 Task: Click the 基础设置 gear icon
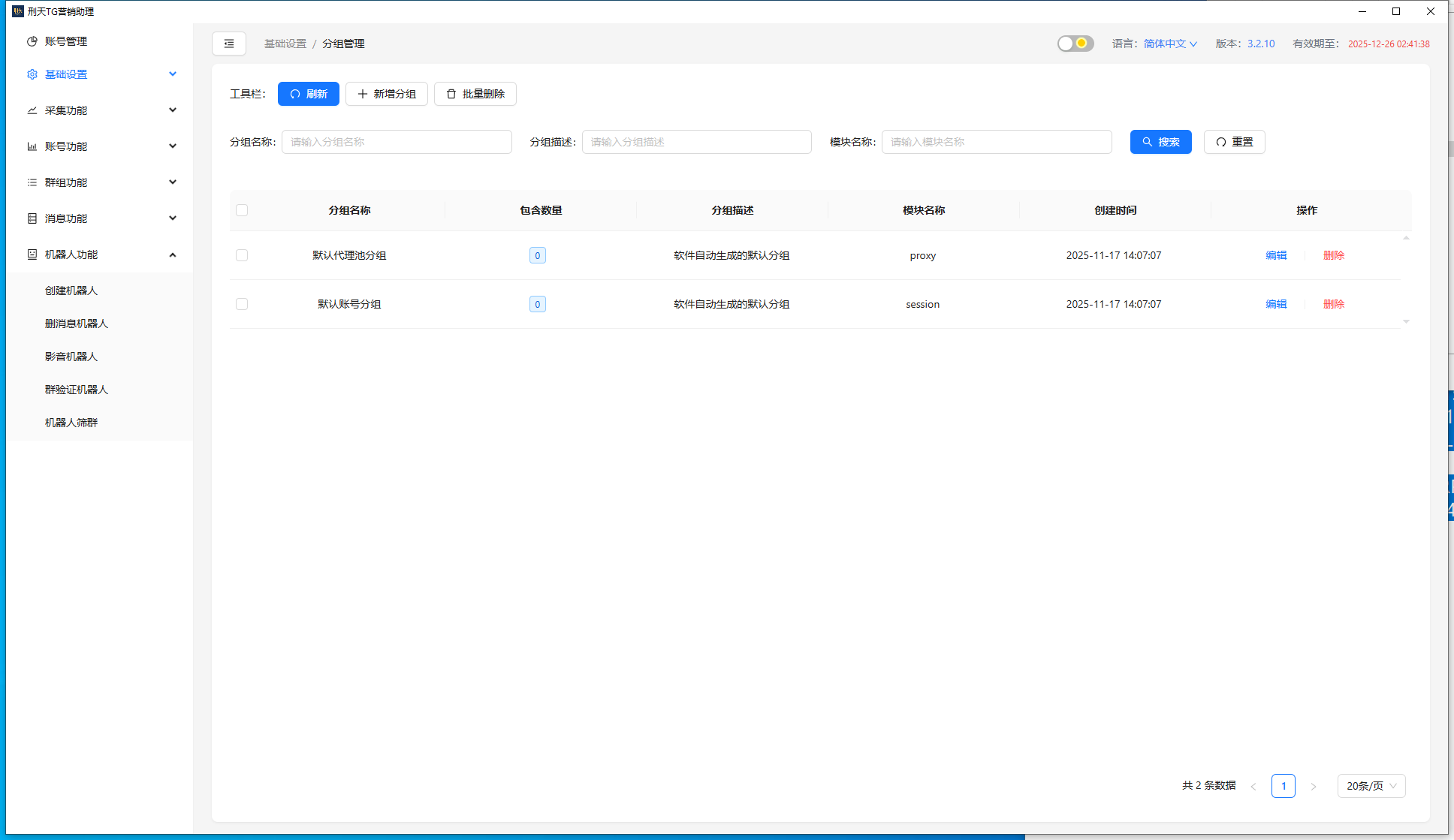pyautogui.click(x=32, y=74)
